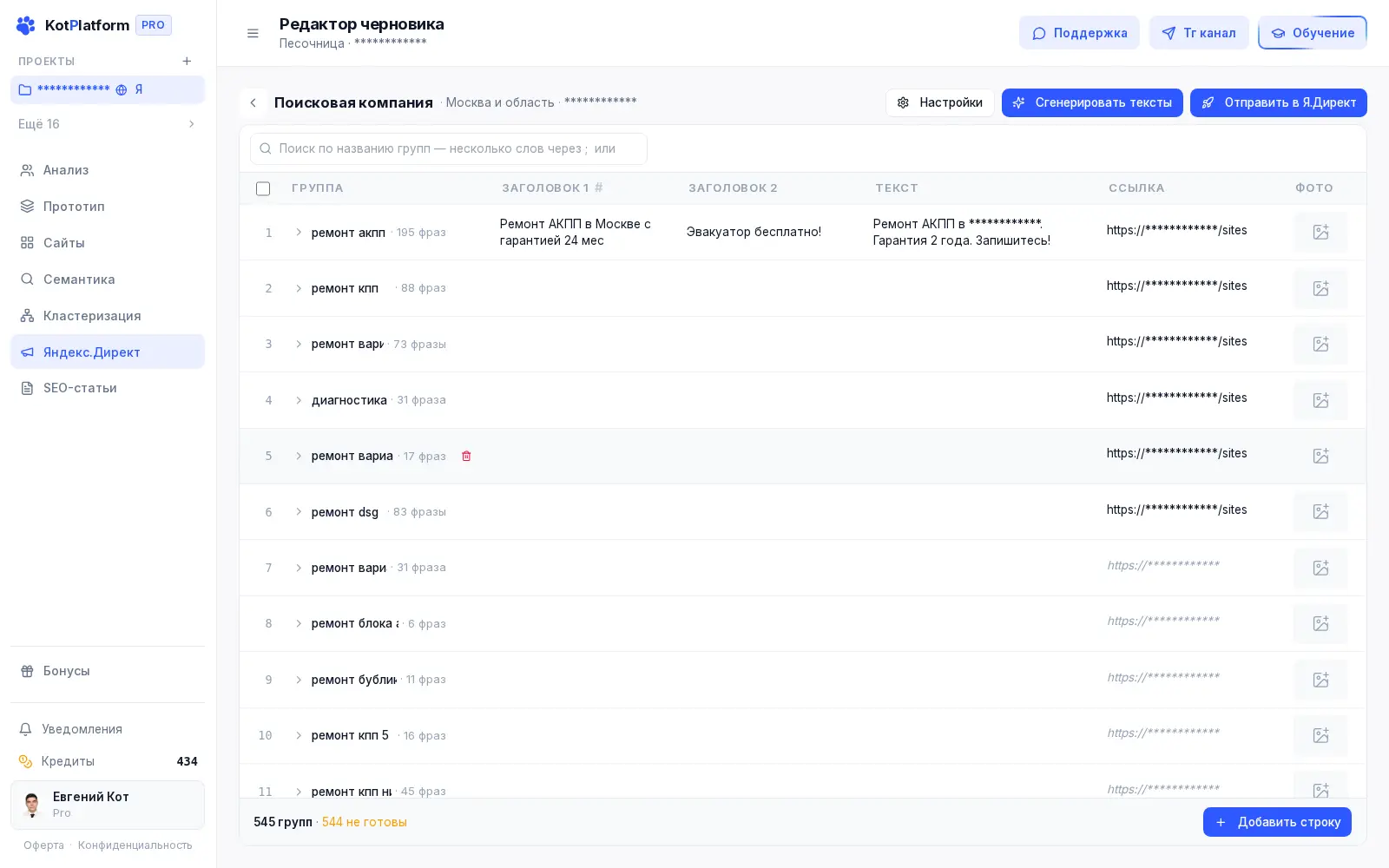The width and height of the screenshot is (1389, 868).
Task: Click the # symbol beside Заголовок 1
Action: 598,187
